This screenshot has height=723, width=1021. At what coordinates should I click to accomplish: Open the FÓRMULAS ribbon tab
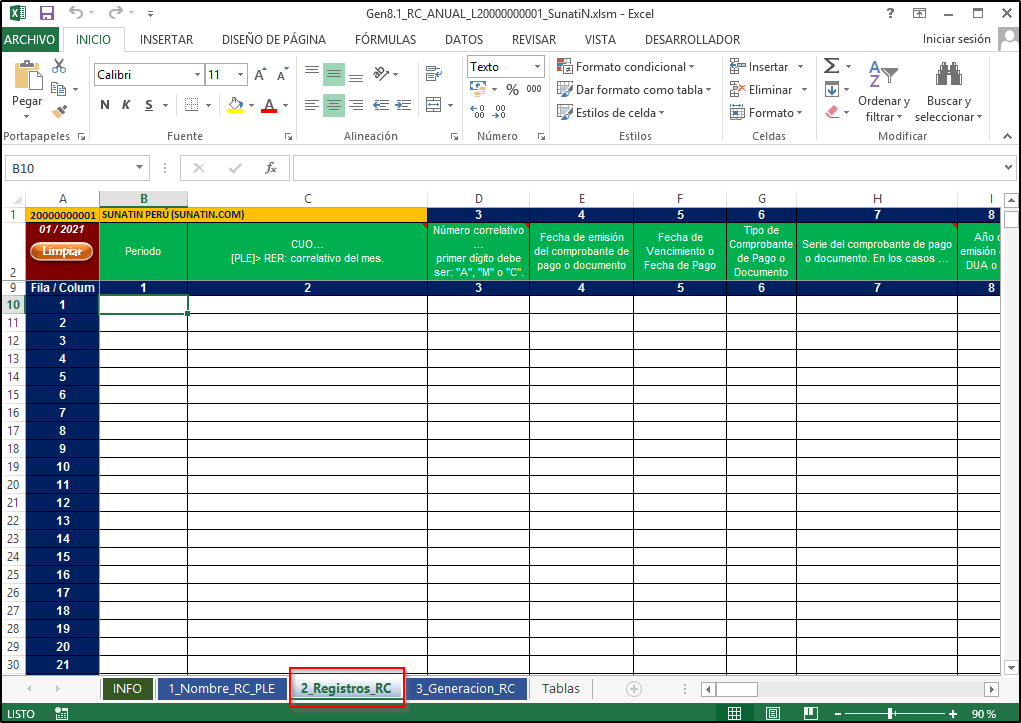(385, 40)
